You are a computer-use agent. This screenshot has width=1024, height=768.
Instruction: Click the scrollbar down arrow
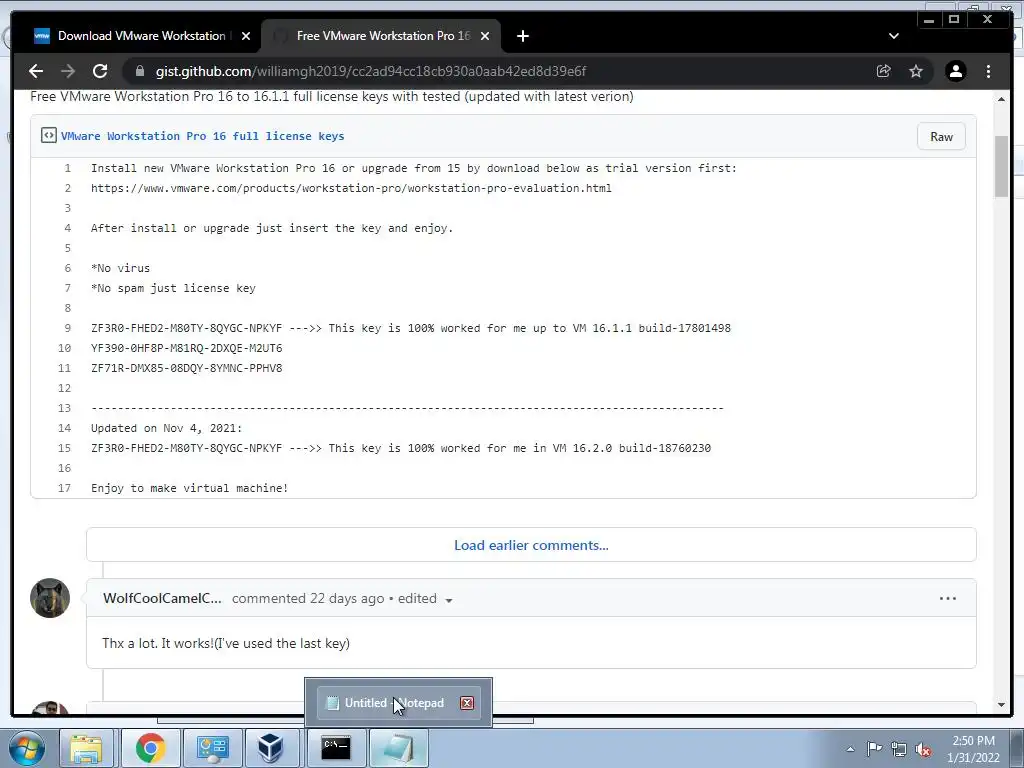1001,705
